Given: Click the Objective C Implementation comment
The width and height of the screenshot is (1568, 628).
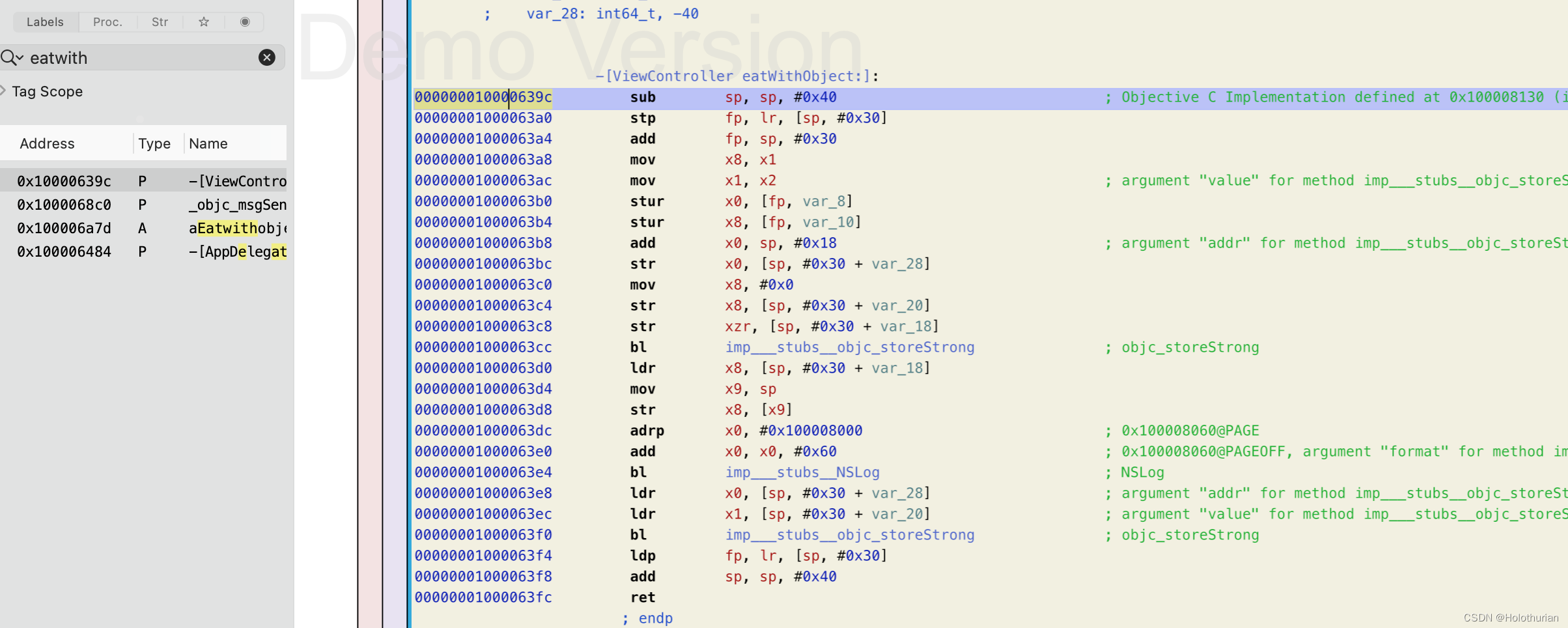Looking at the screenshot, I should (x=1335, y=97).
